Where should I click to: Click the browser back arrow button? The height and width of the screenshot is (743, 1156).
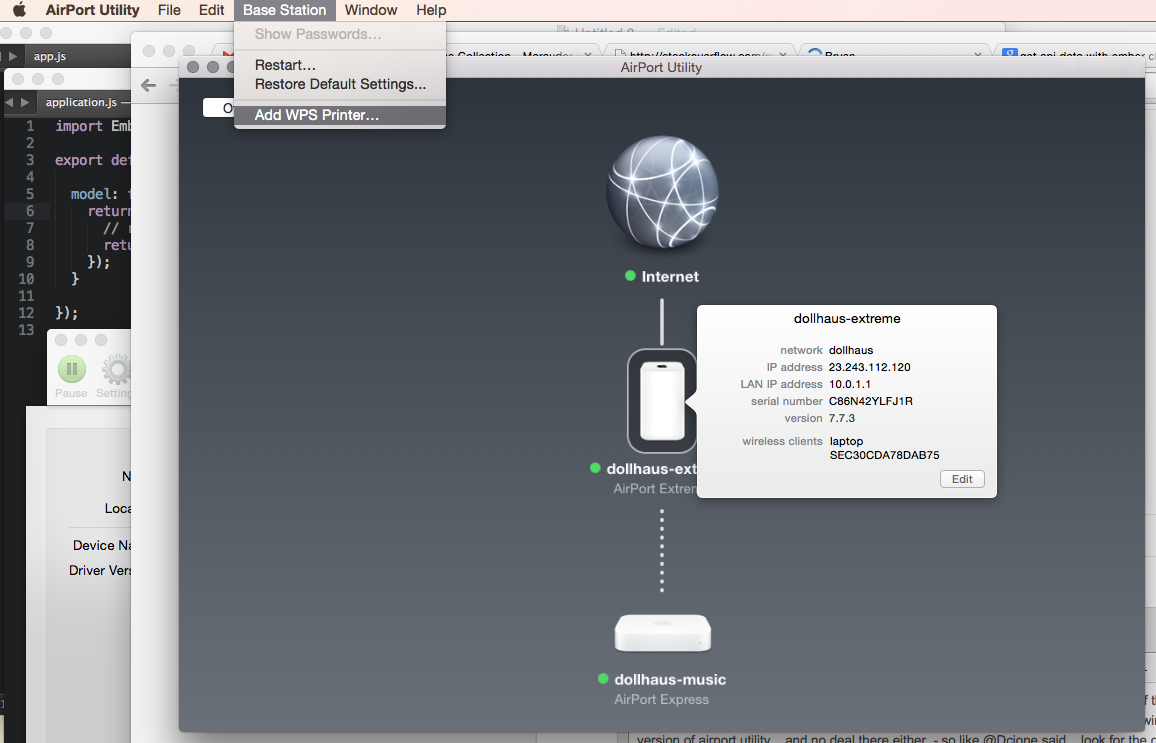pos(148,86)
